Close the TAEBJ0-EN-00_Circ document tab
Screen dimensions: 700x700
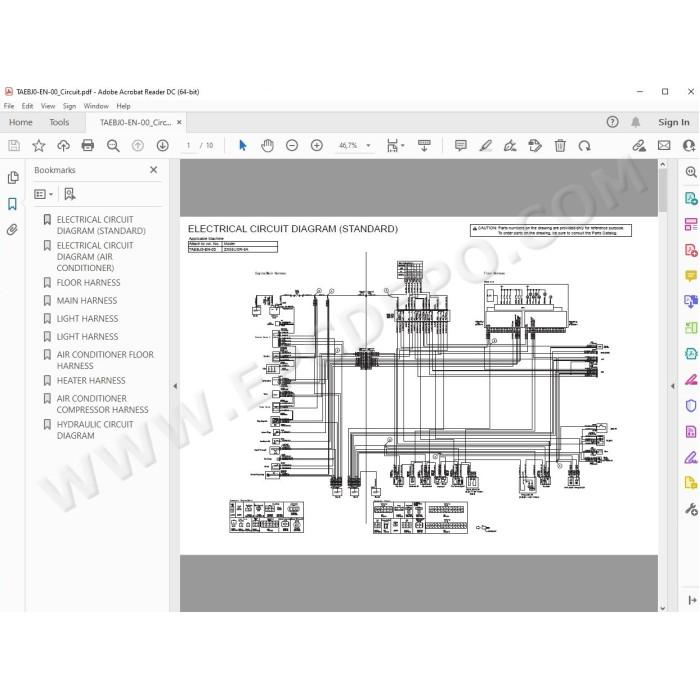179,122
